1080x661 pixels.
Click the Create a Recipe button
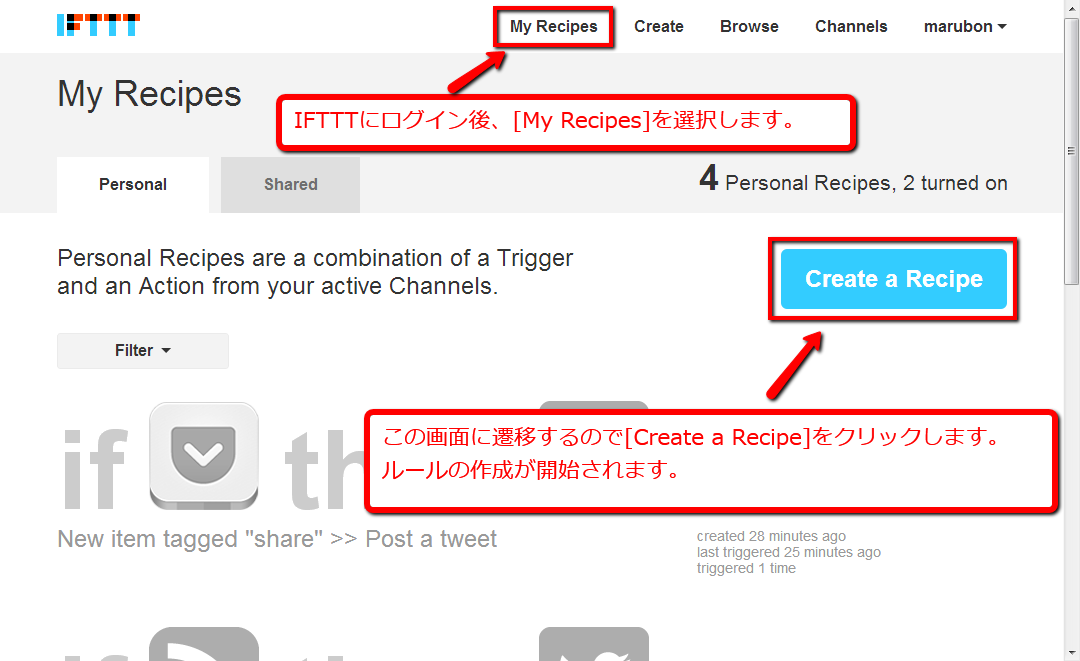tap(893, 279)
